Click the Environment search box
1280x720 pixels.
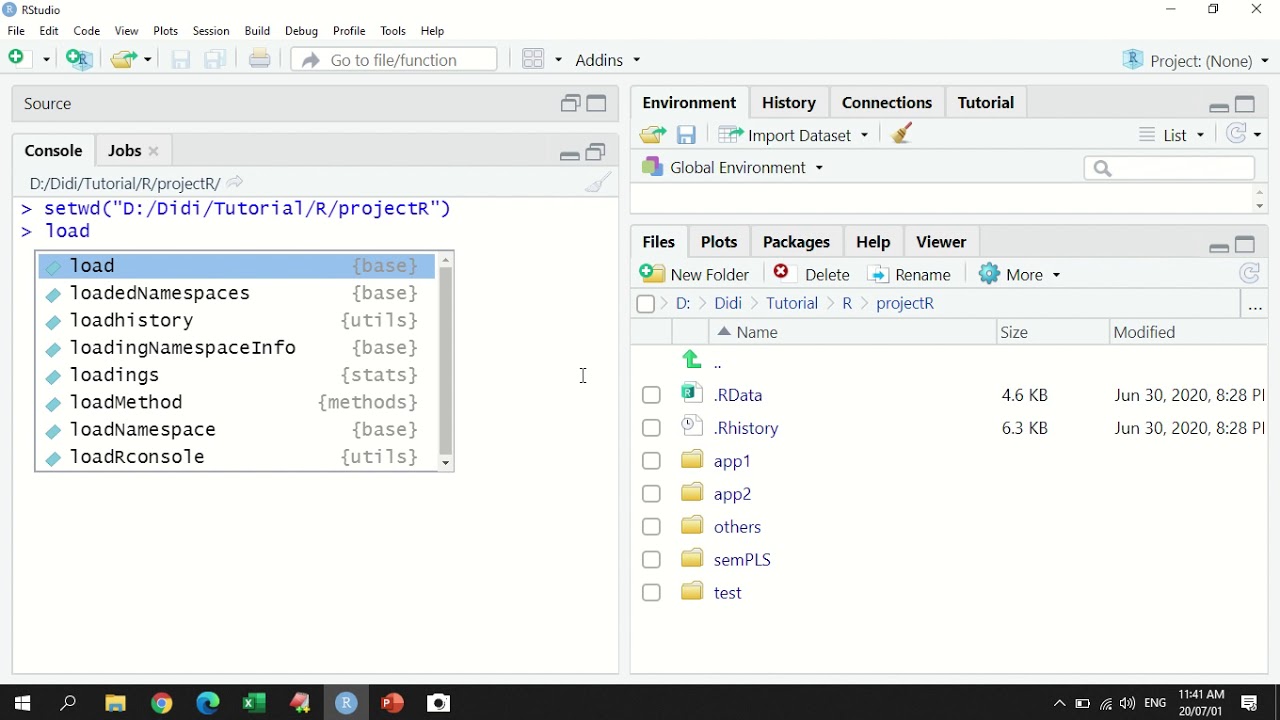click(1169, 168)
